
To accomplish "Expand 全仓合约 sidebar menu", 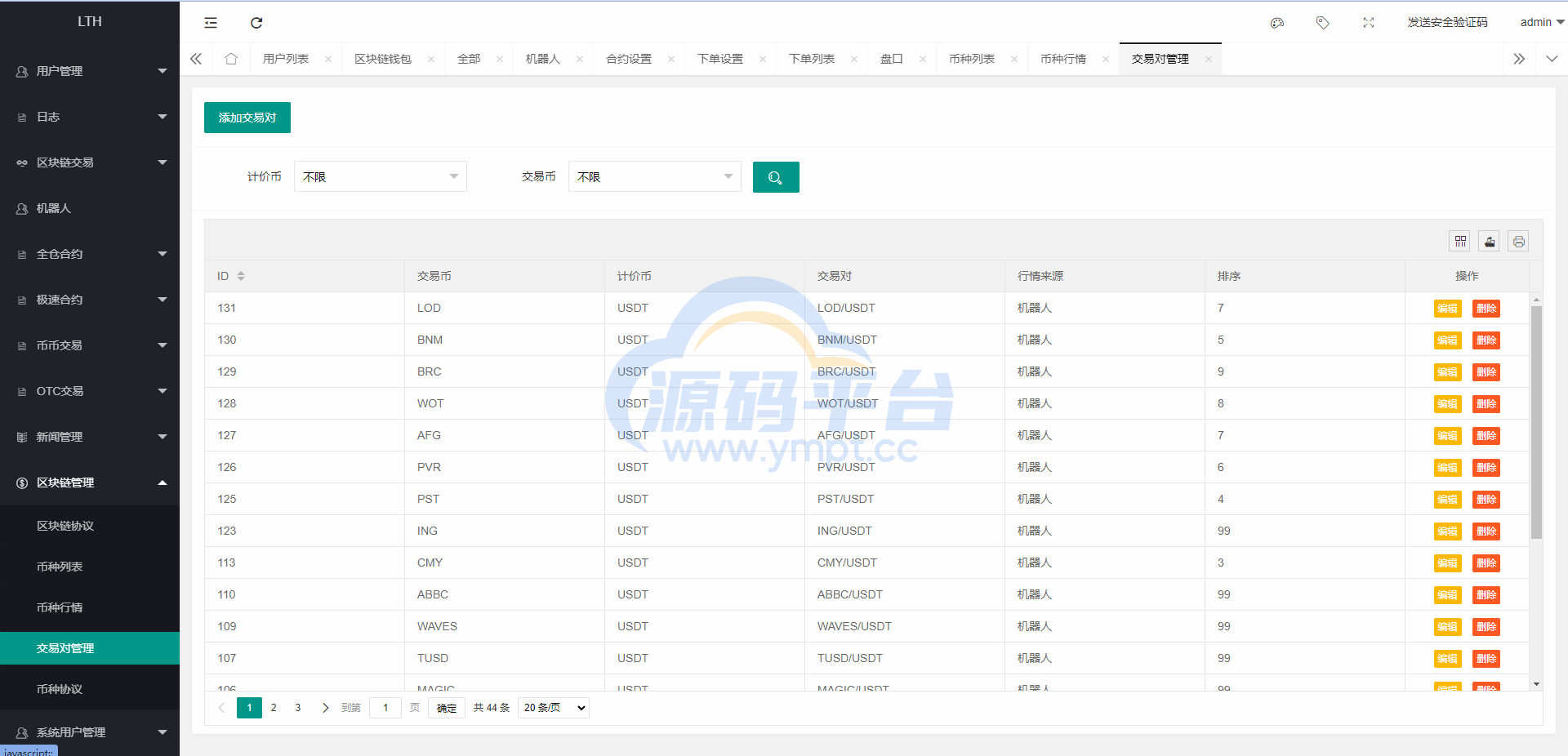I will pyautogui.click(x=90, y=254).
